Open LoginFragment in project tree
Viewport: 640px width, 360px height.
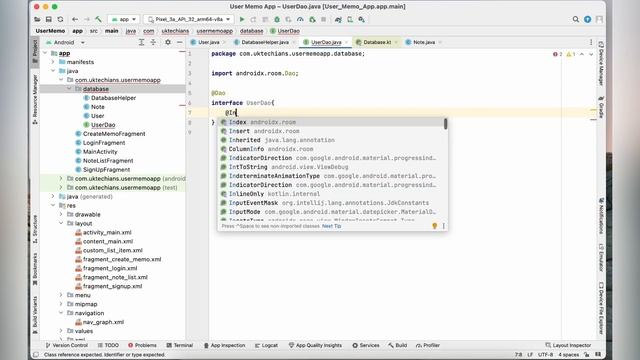pos(104,142)
